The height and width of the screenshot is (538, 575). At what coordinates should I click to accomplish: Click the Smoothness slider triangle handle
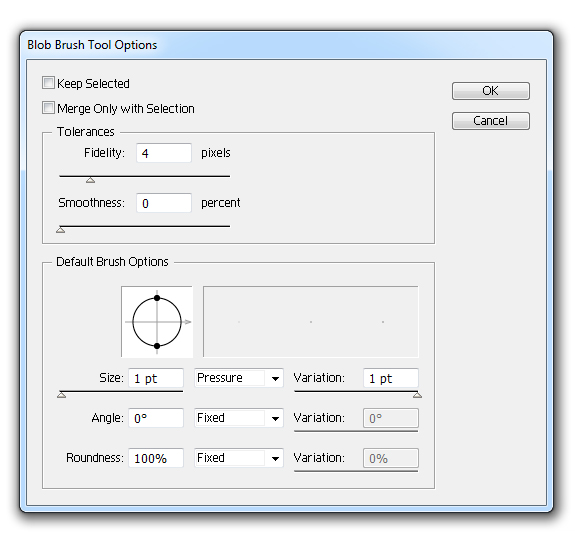(x=61, y=230)
